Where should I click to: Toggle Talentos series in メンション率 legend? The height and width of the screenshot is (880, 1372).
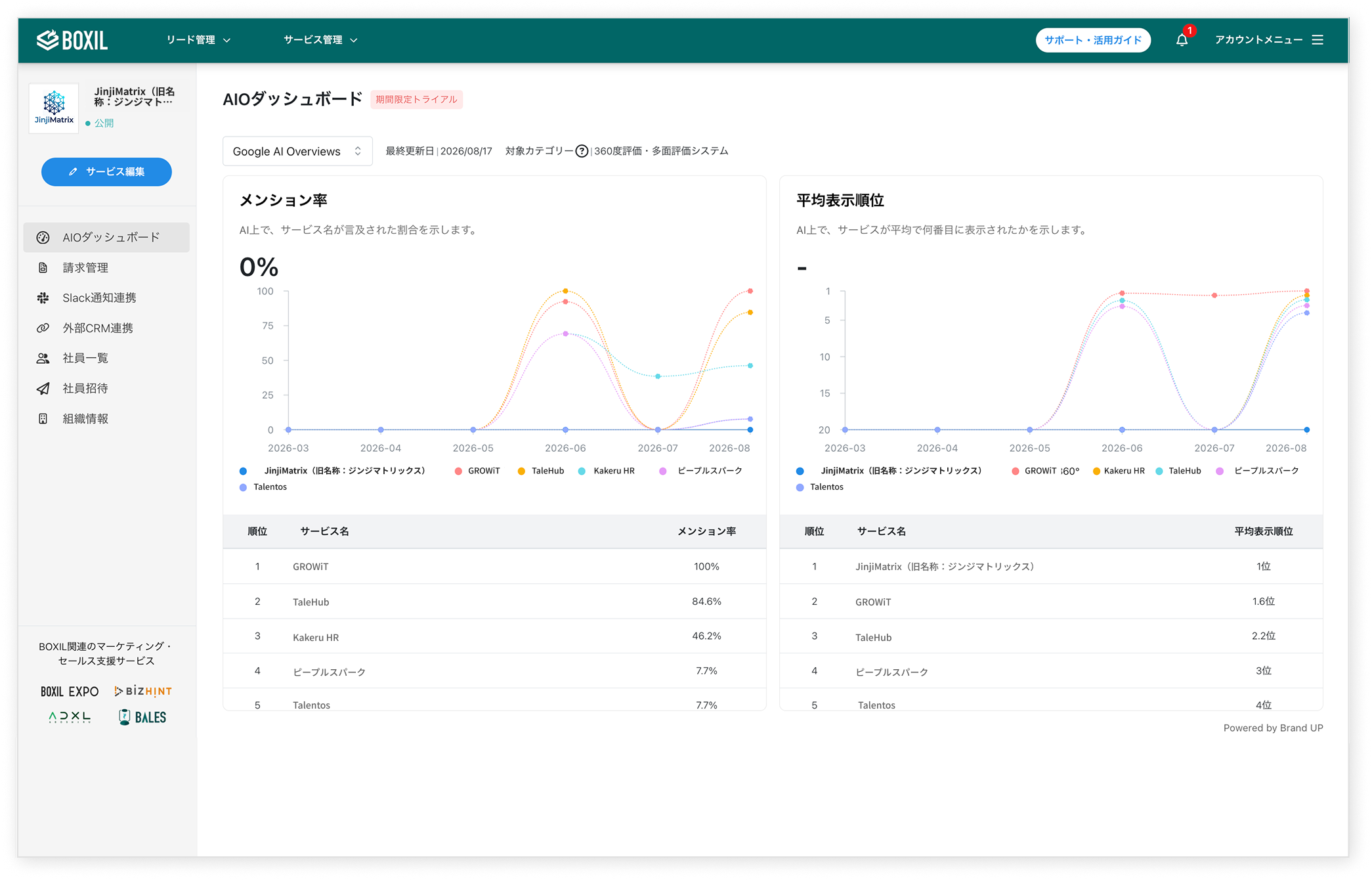click(x=263, y=487)
